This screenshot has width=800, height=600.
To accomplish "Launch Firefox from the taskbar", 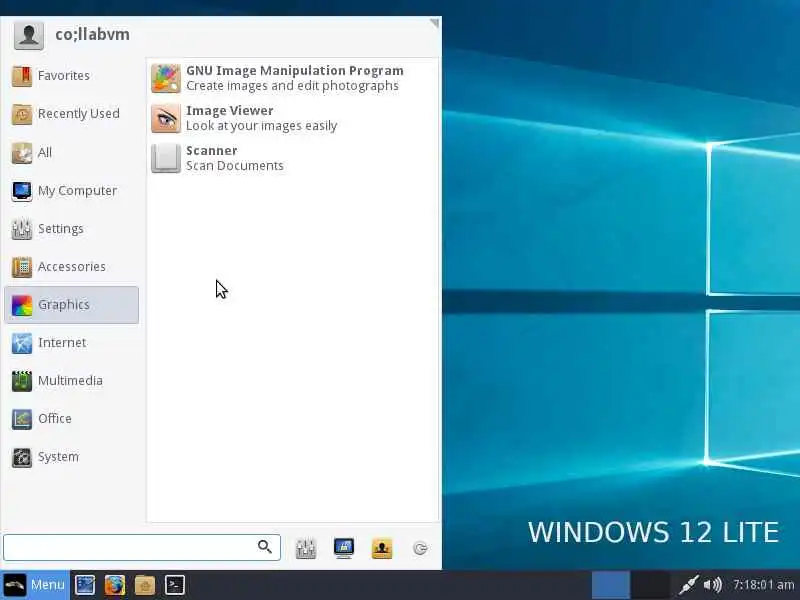I will (115, 585).
